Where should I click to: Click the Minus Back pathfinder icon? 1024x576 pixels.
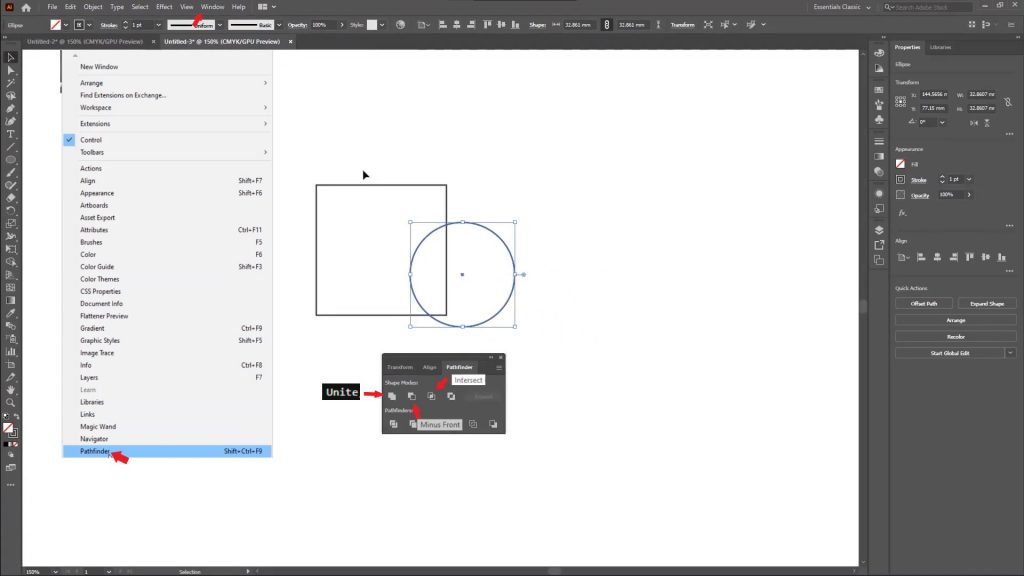tap(493, 424)
